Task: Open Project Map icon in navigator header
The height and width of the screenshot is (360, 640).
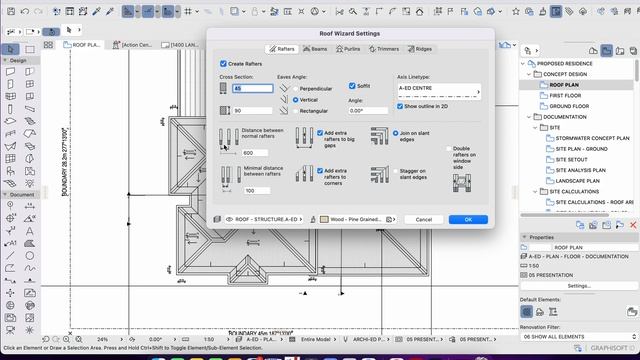Action: point(593,51)
